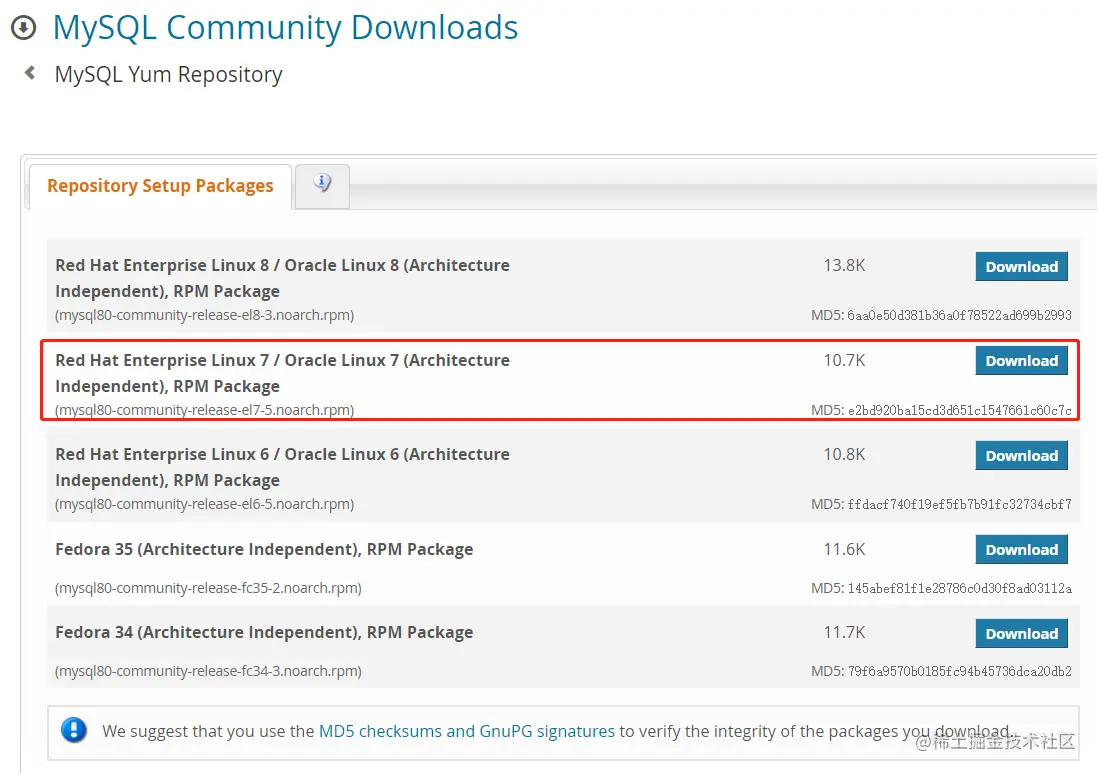
Task: Click MD5 hash starting with ffdacf74
Action: click(x=959, y=504)
